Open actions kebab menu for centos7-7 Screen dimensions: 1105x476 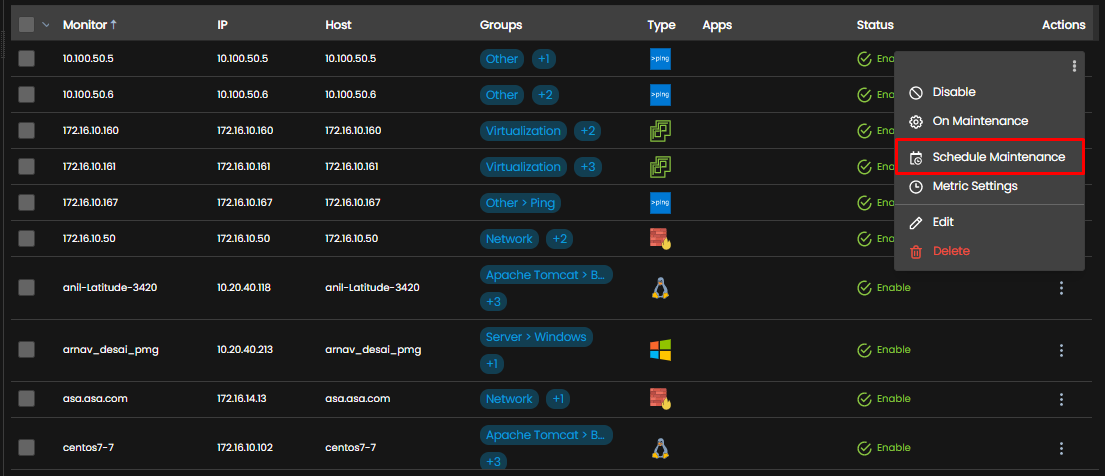pos(1061,448)
